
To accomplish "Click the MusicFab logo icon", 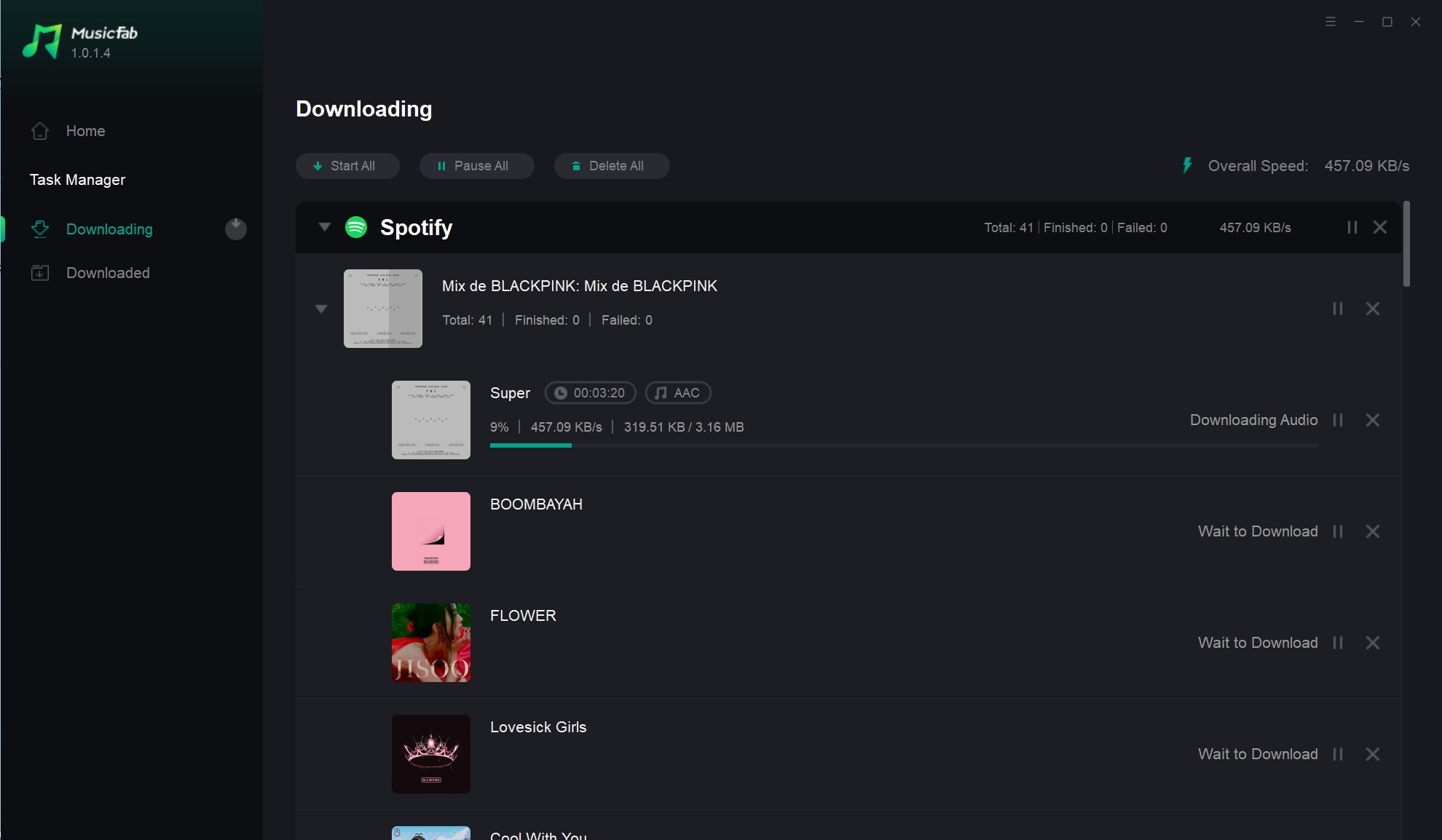I will pos(42,41).
